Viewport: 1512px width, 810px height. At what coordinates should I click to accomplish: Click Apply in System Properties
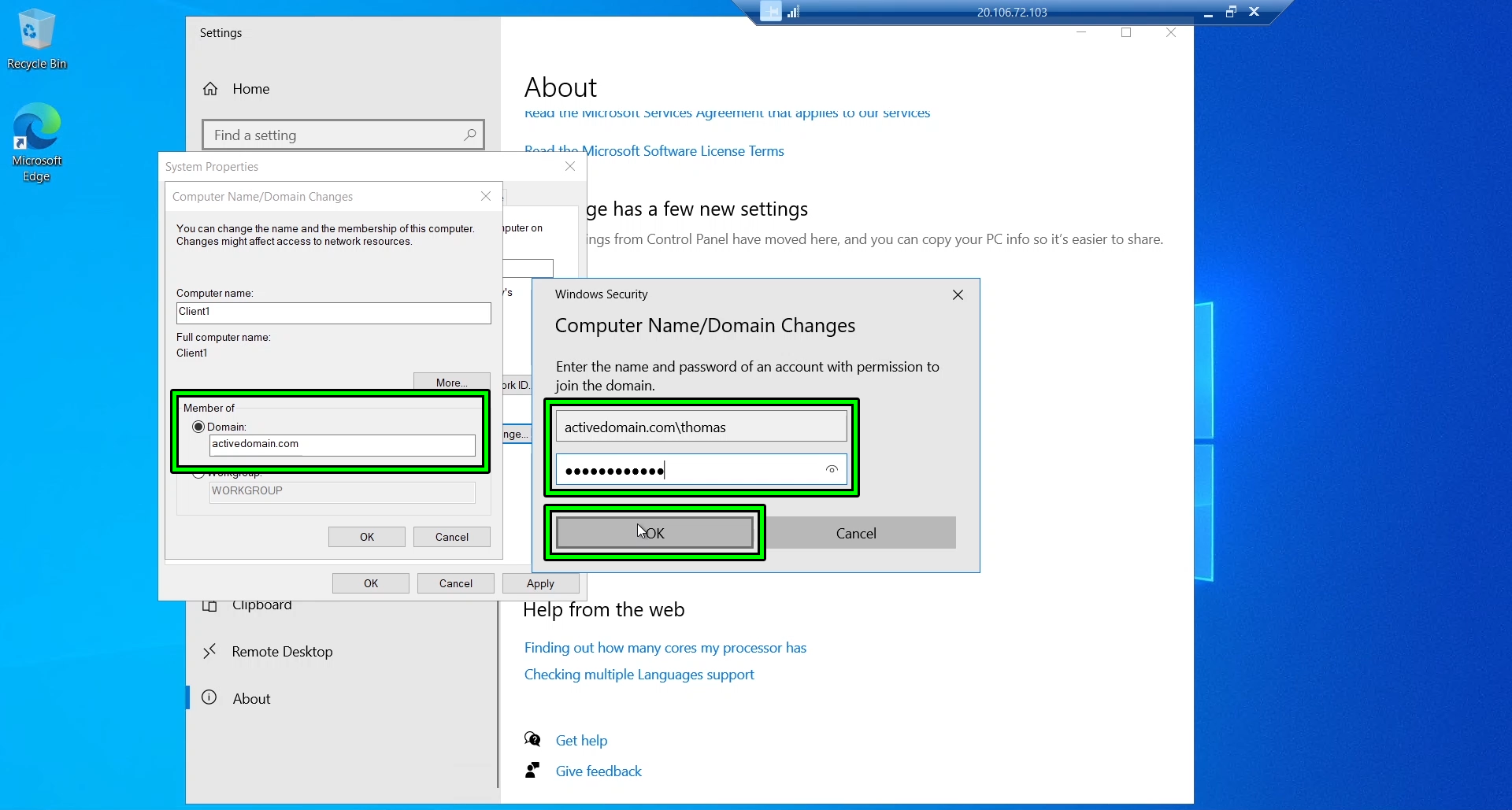pyautogui.click(x=539, y=583)
